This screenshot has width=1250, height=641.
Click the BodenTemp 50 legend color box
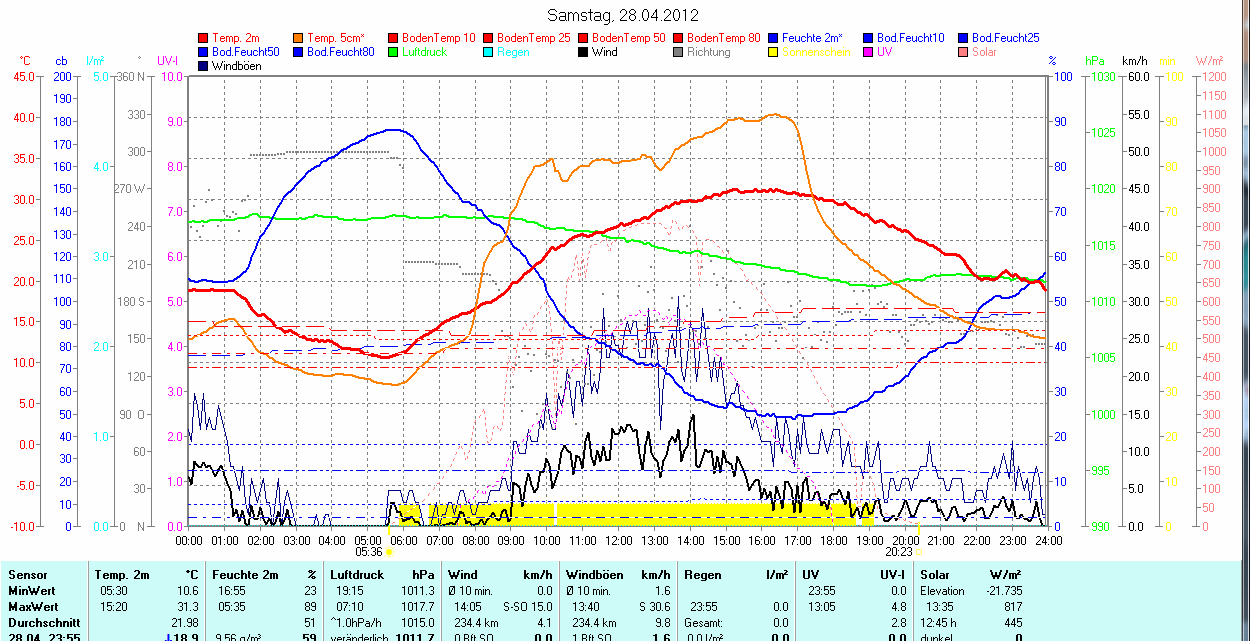click(x=584, y=38)
